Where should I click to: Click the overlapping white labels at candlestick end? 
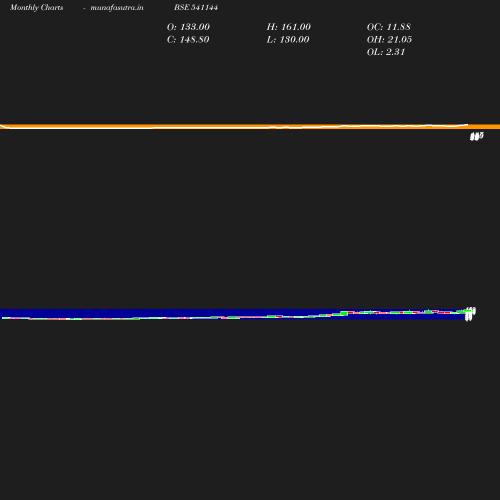(470, 314)
